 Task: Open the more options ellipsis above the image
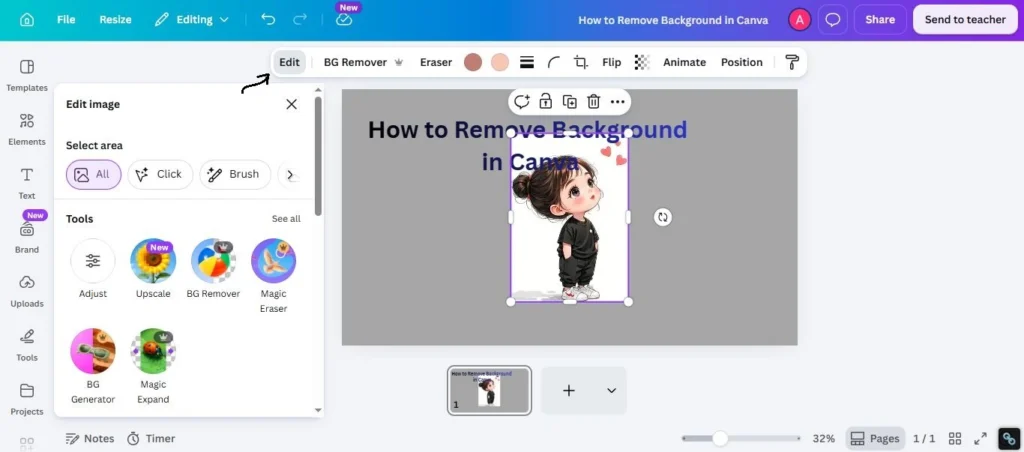pyautogui.click(x=617, y=101)
